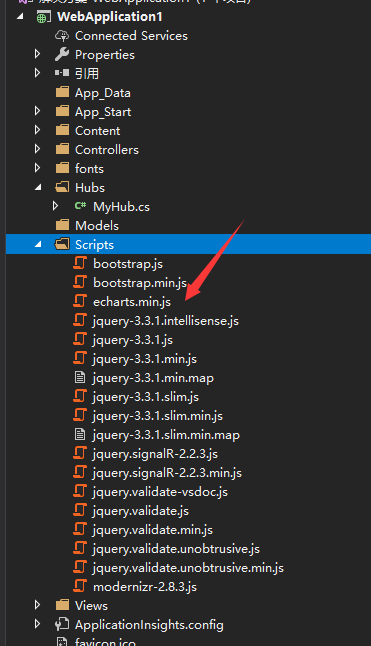Select jquery-3.3.1.min.js file
Screen dimensions: 371x646
coord(145,358)
